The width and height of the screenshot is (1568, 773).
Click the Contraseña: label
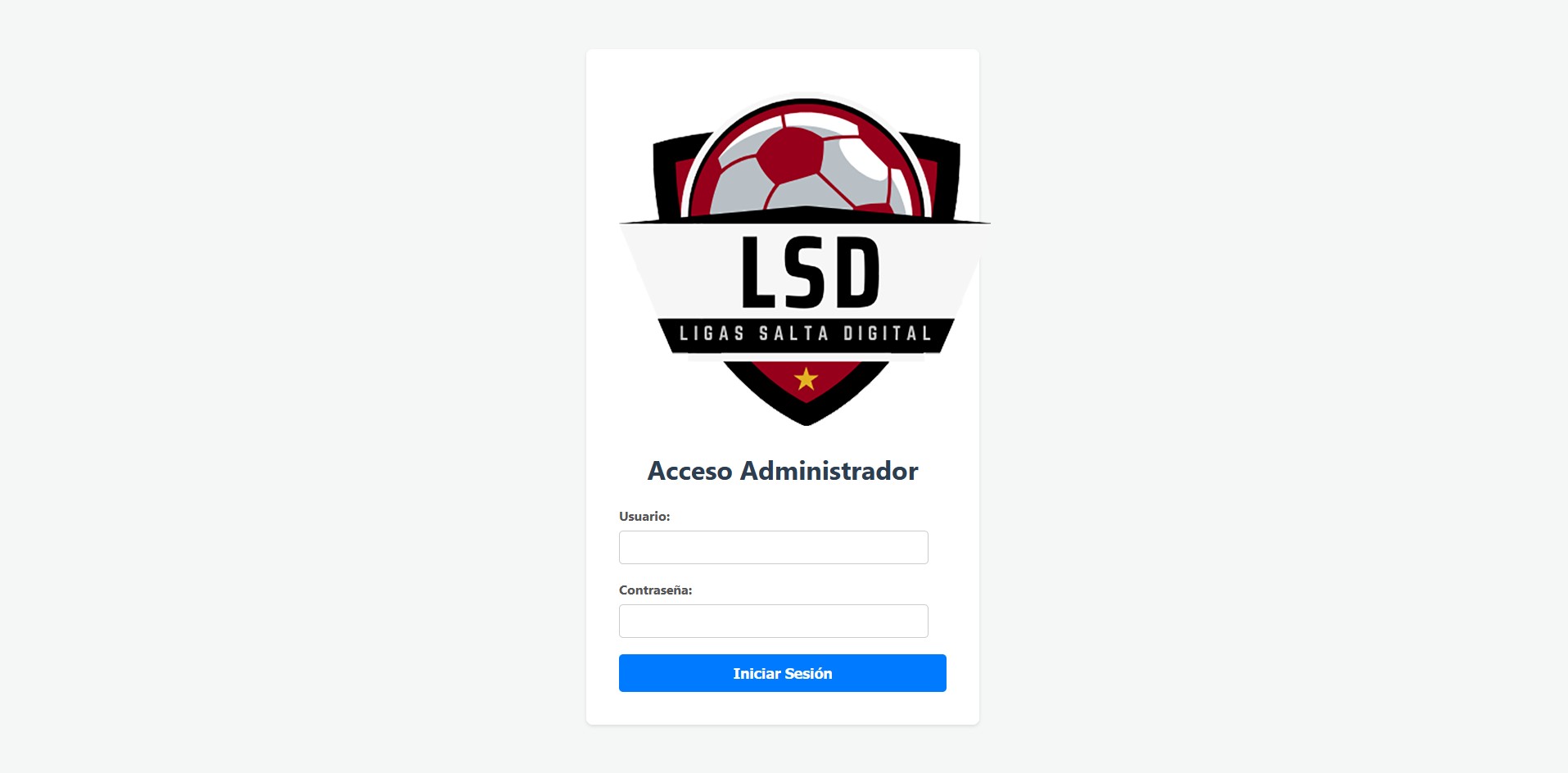(x=656, y=590)
